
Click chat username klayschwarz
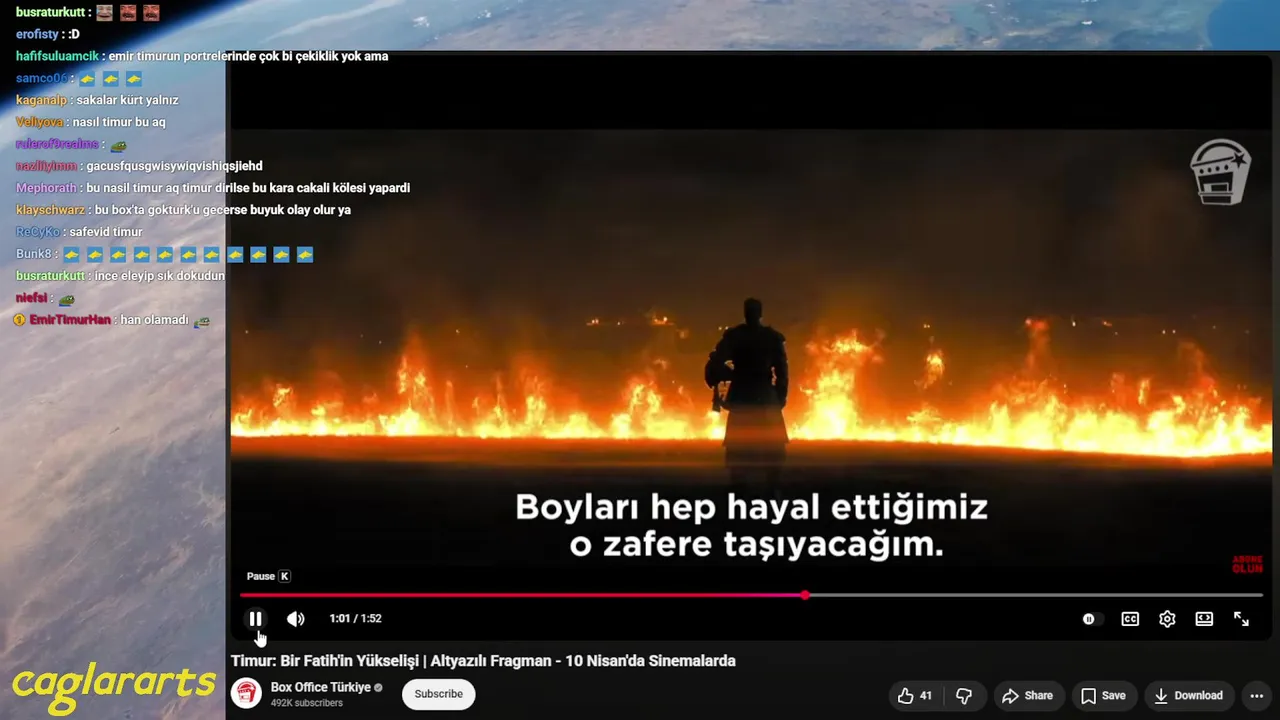(x=50, y=210)
